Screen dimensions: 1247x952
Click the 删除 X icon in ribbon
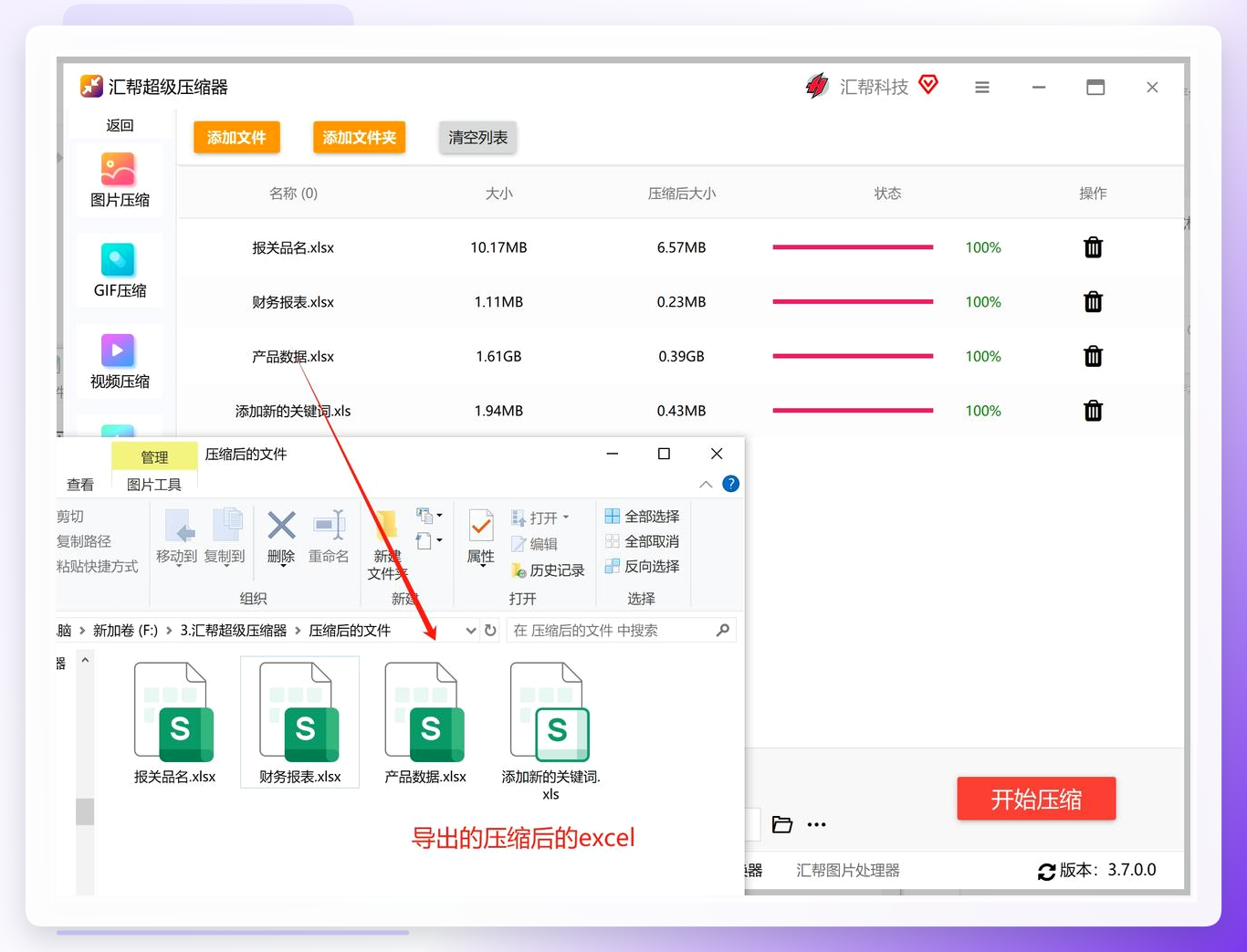(281, 525)
